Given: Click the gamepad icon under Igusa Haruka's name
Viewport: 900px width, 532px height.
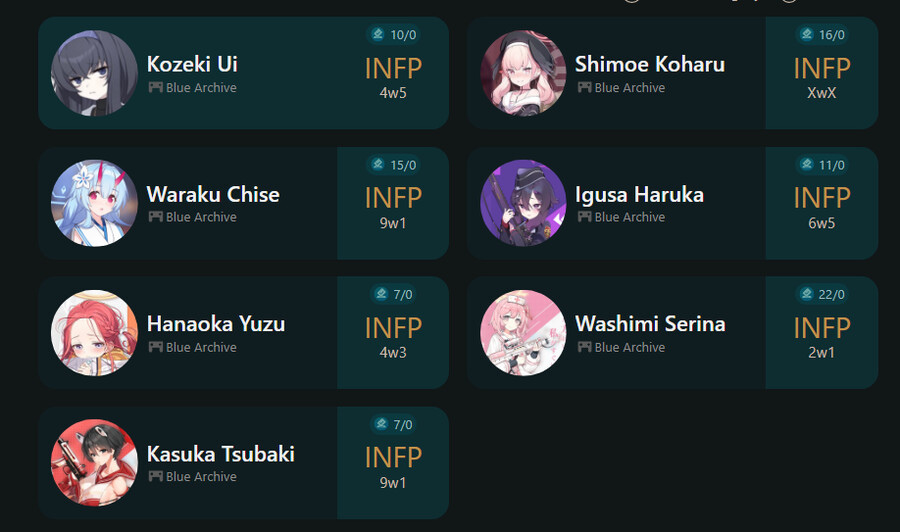Looking at the screenshot, I should 584,217.
